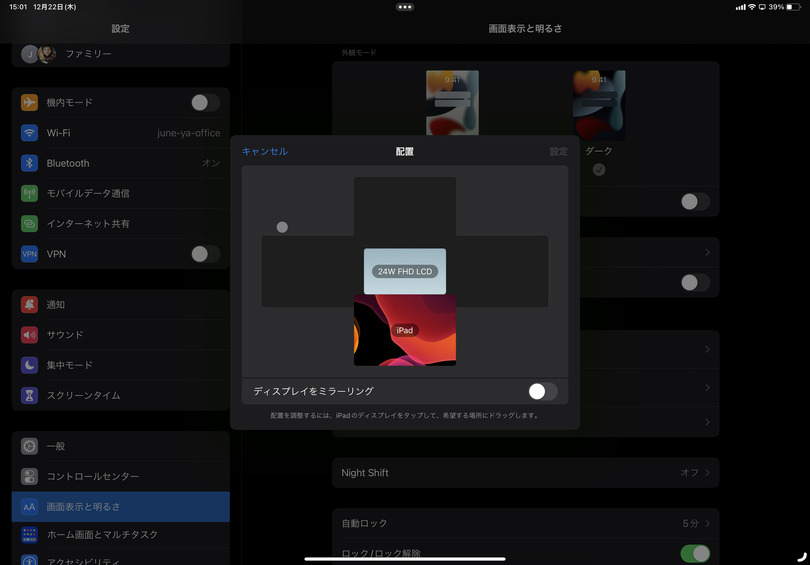Image resolution: width=810 pixels, height=565 pixels.
Task: Open 機内モード settings row
Action: click(120, 102)
